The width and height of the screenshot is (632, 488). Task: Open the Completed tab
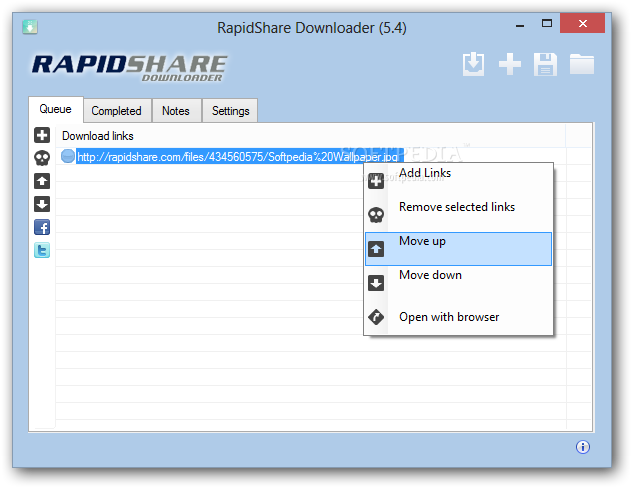click(x=117, y=110)
